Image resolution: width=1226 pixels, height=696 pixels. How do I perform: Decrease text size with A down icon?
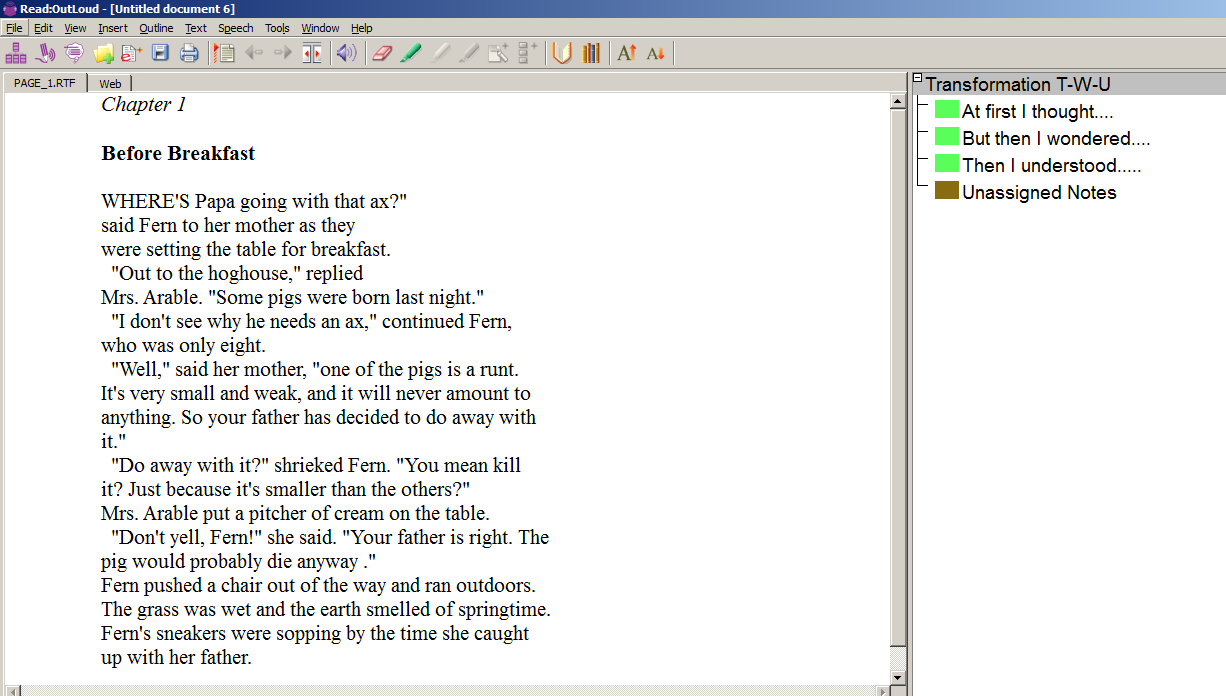pos(656,53)
